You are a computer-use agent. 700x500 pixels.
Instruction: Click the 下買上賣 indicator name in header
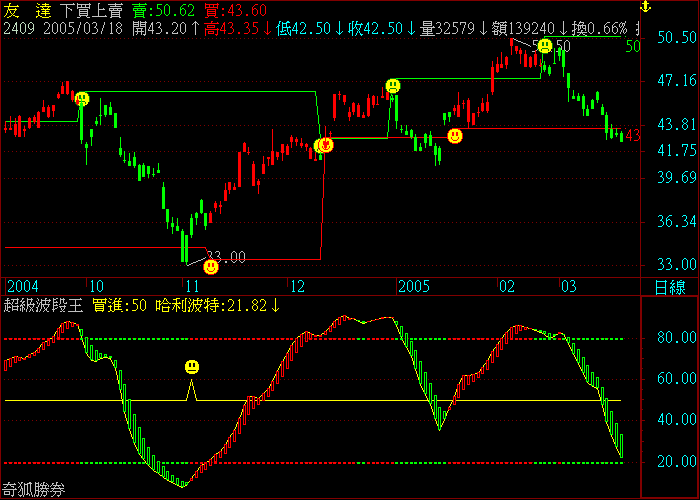coord(93,10)
